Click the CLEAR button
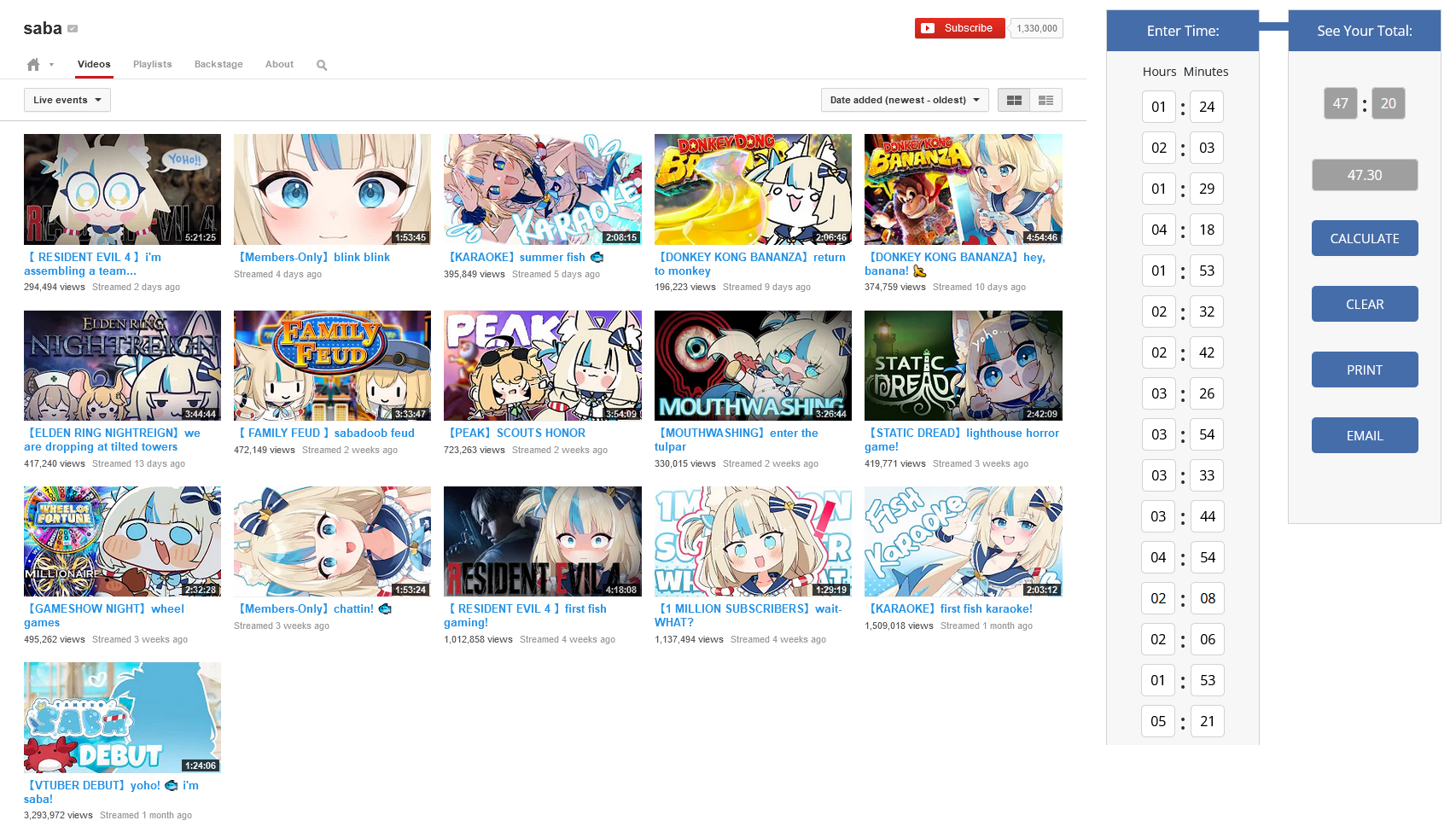 pyautogui.click(x=1365, y=304)
